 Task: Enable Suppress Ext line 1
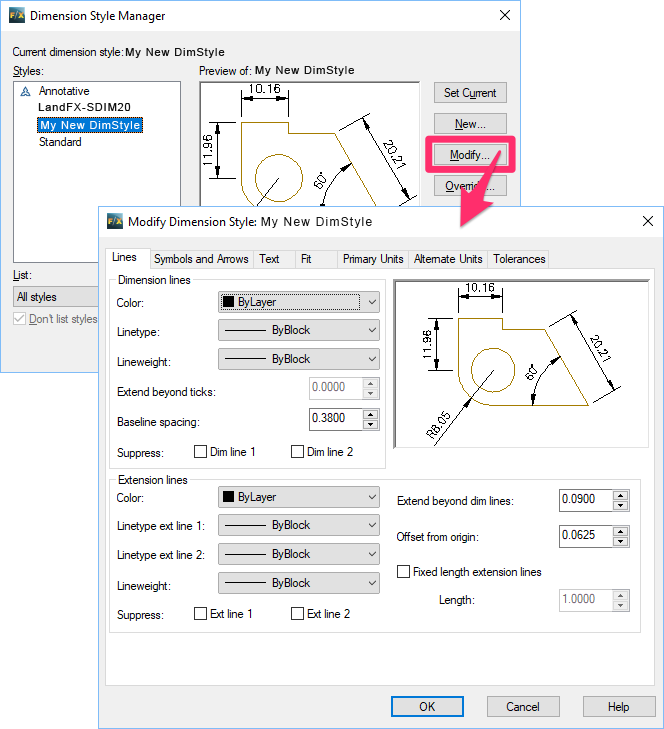(x=200, y=613)
